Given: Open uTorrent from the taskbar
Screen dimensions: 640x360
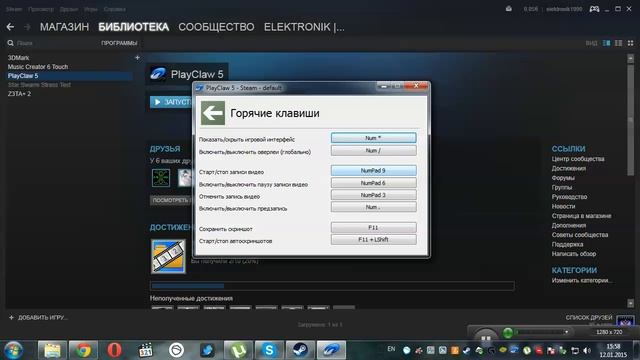Looking at the screenshot, I should coord(238,350).
